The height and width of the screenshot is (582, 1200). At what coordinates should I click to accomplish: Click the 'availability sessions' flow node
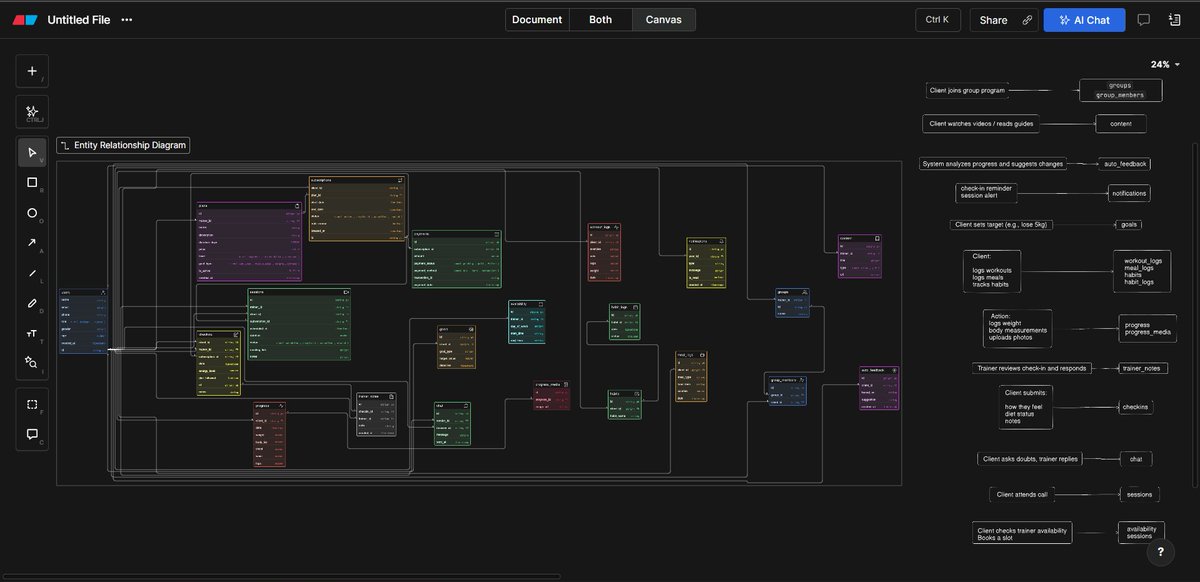(x=1140, y=532)
